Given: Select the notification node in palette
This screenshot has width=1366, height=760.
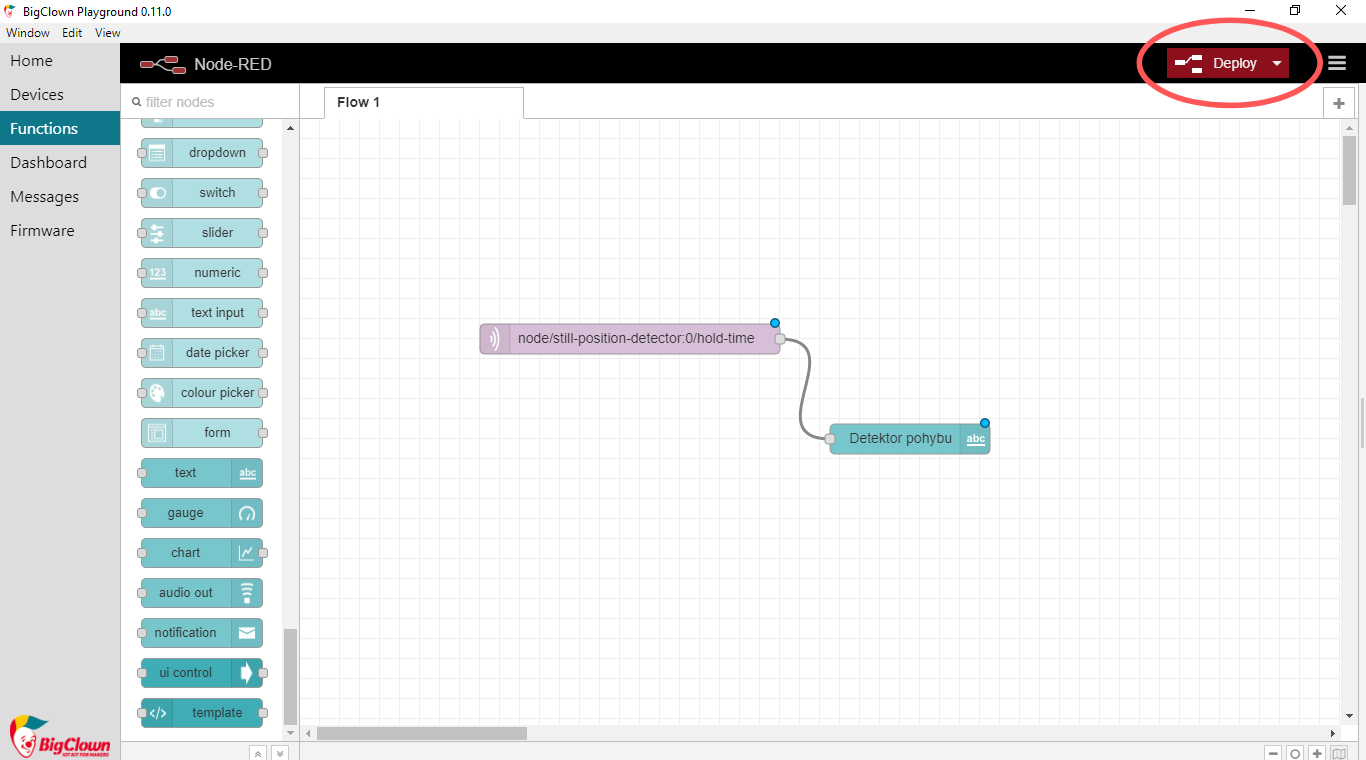Looking at the screenshot, I should 202,633.
